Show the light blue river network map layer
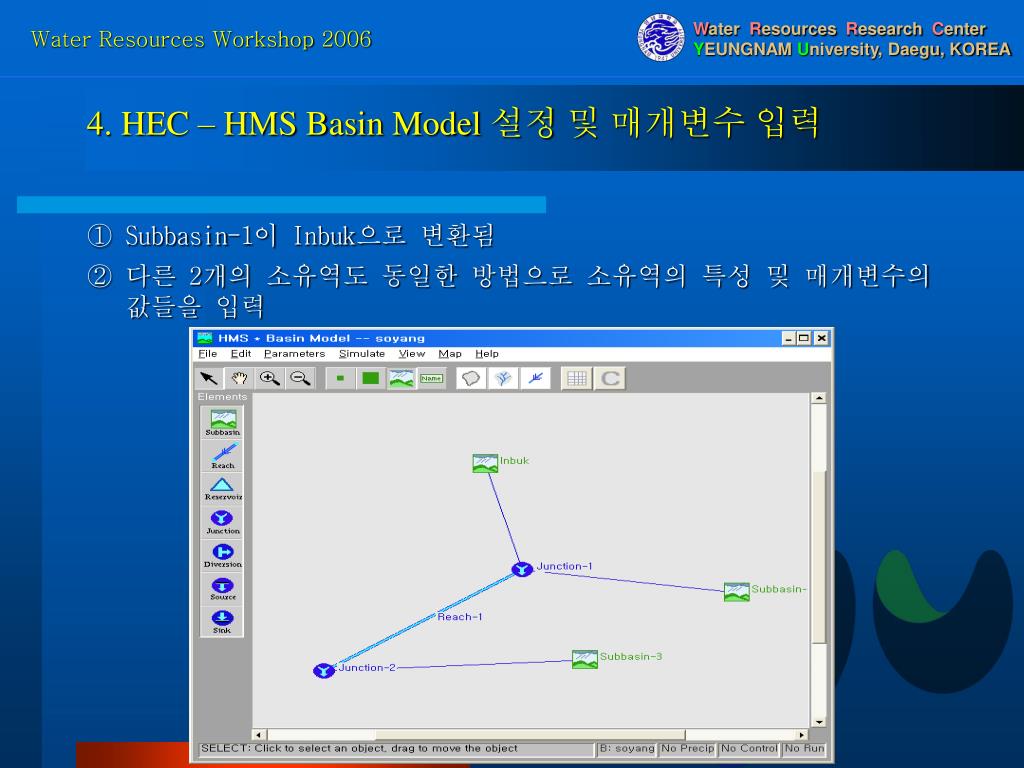The image size is (1024, 768). click(503, 378)
